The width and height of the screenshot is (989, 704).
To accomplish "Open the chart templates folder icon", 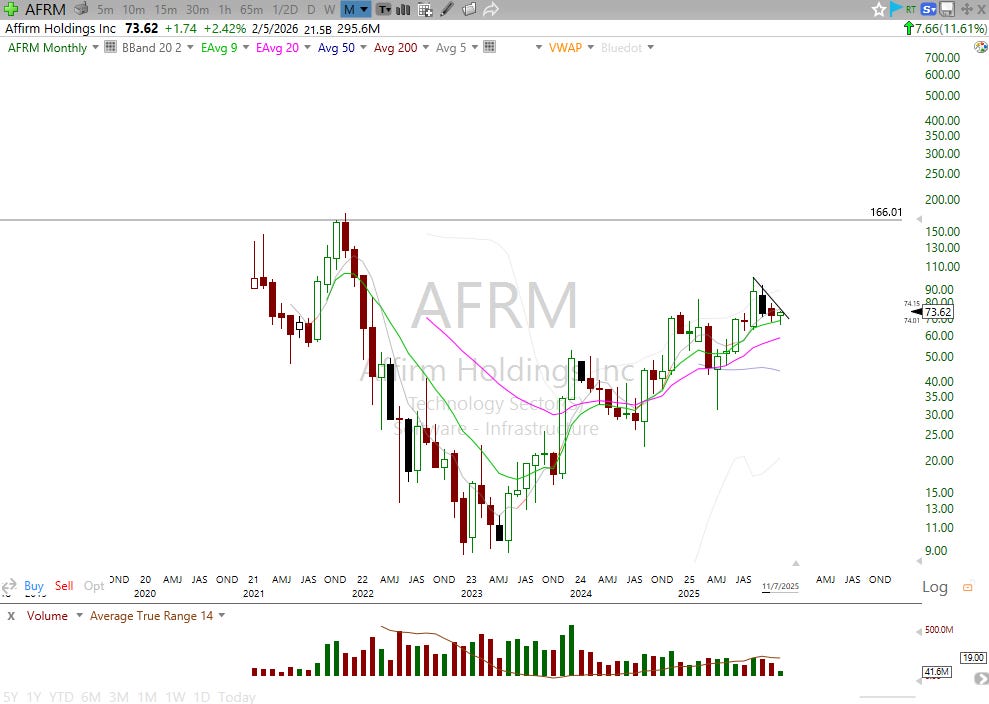I will (x=469, y=9).
